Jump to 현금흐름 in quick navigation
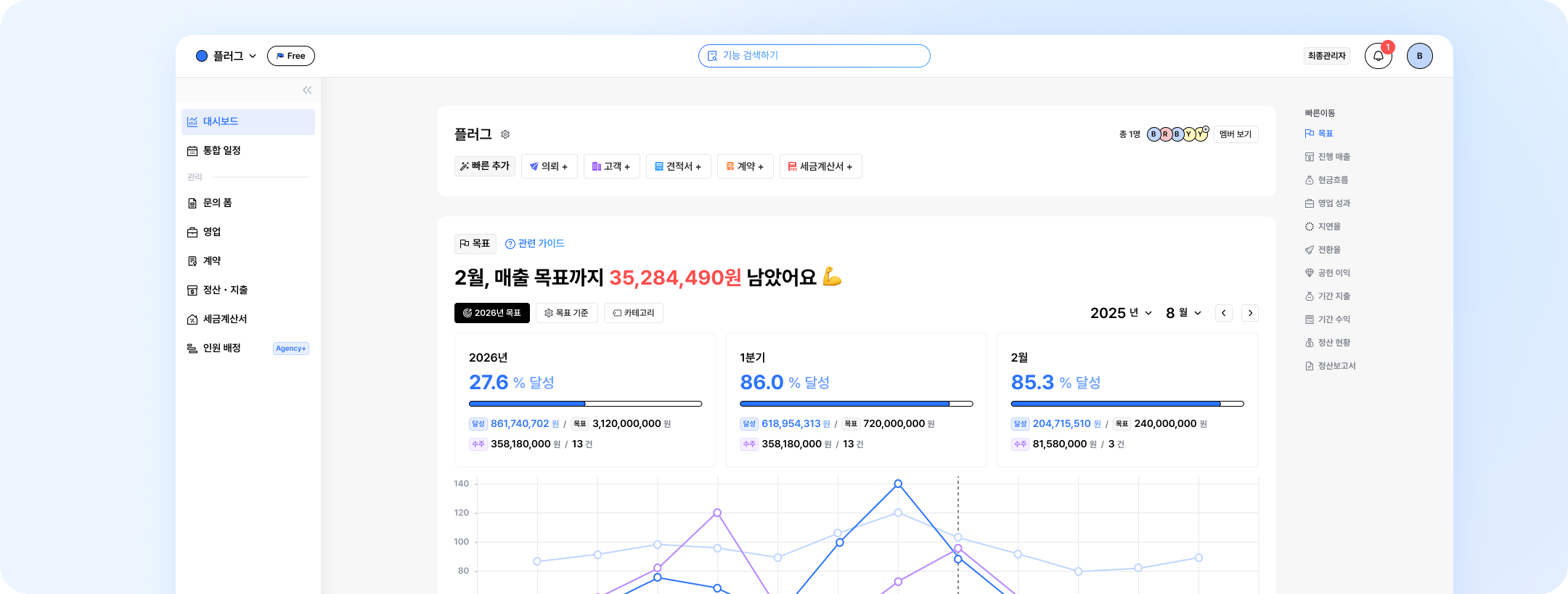Image resolution: width=1568 pixels, height=594 pixels. coord(1327,180)
